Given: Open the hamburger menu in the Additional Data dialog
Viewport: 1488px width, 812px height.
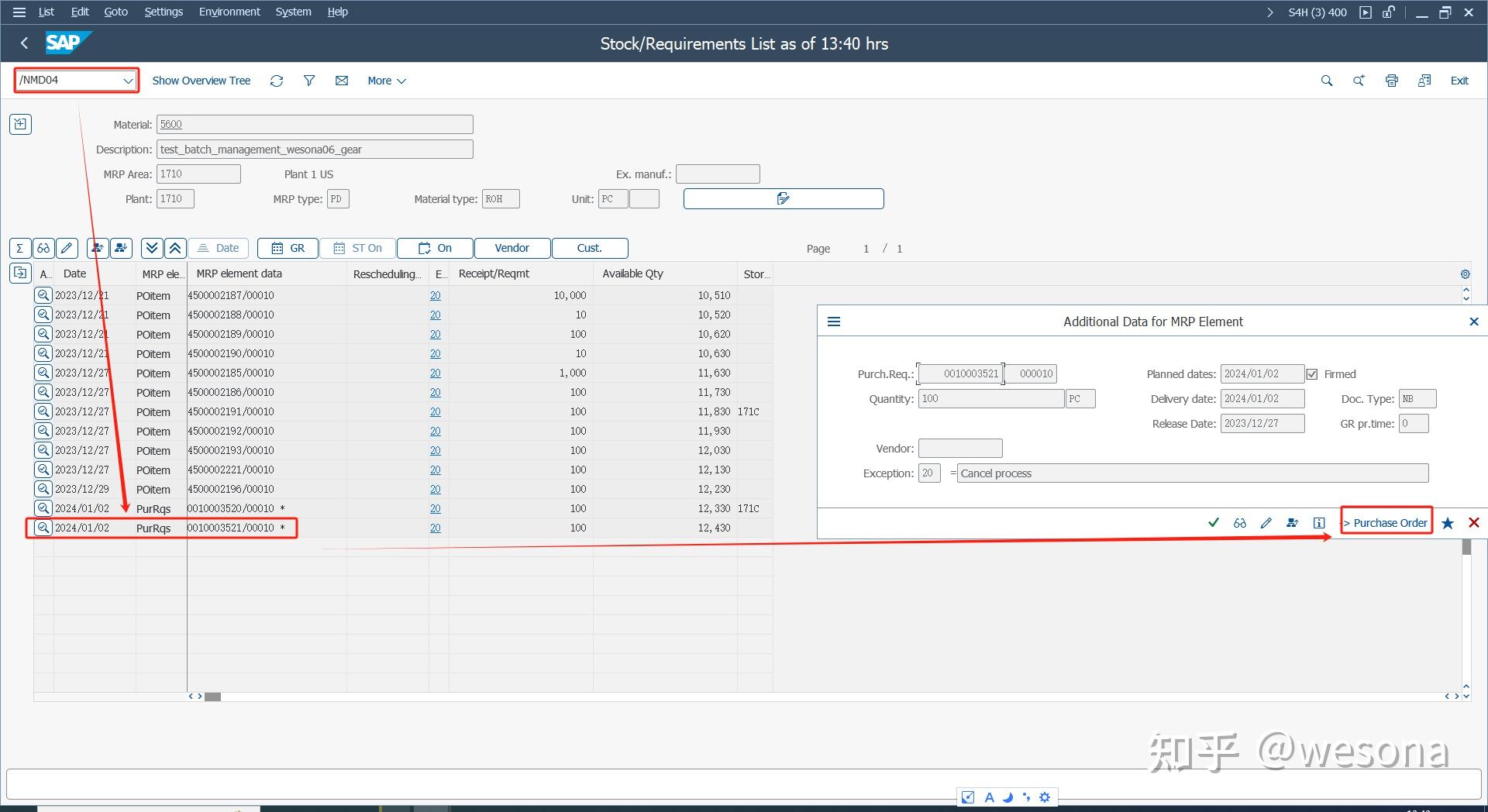Looking at the screenshot, I should click(x=834, y=322).
